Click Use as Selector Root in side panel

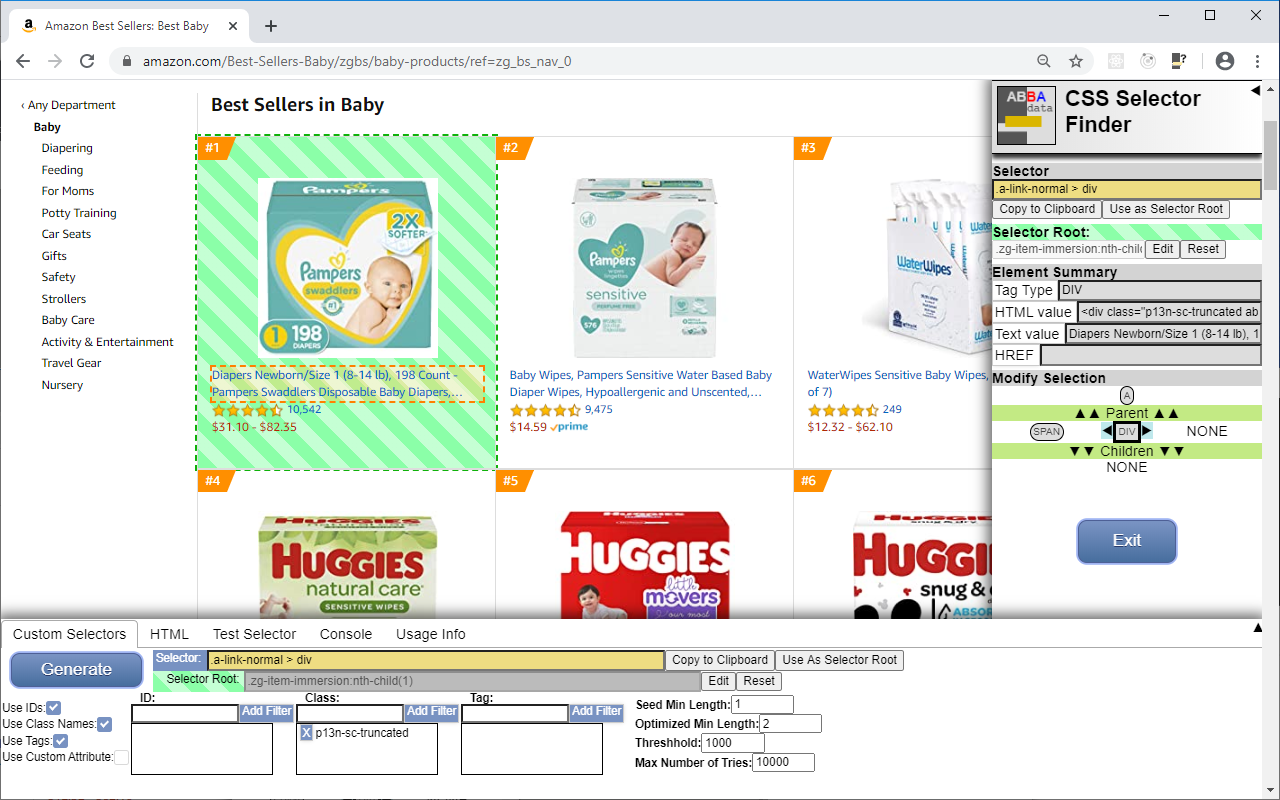[x=1166, y=209]
